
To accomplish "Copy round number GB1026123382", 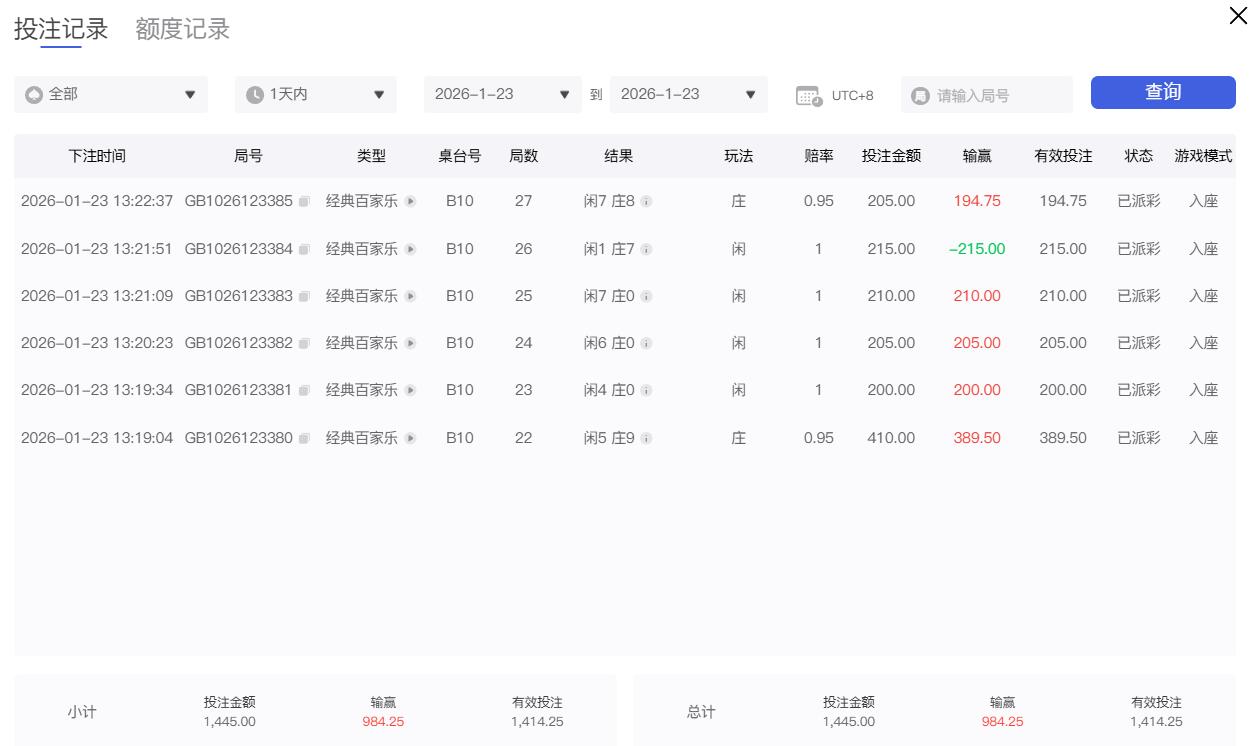I will coord(304,344).
